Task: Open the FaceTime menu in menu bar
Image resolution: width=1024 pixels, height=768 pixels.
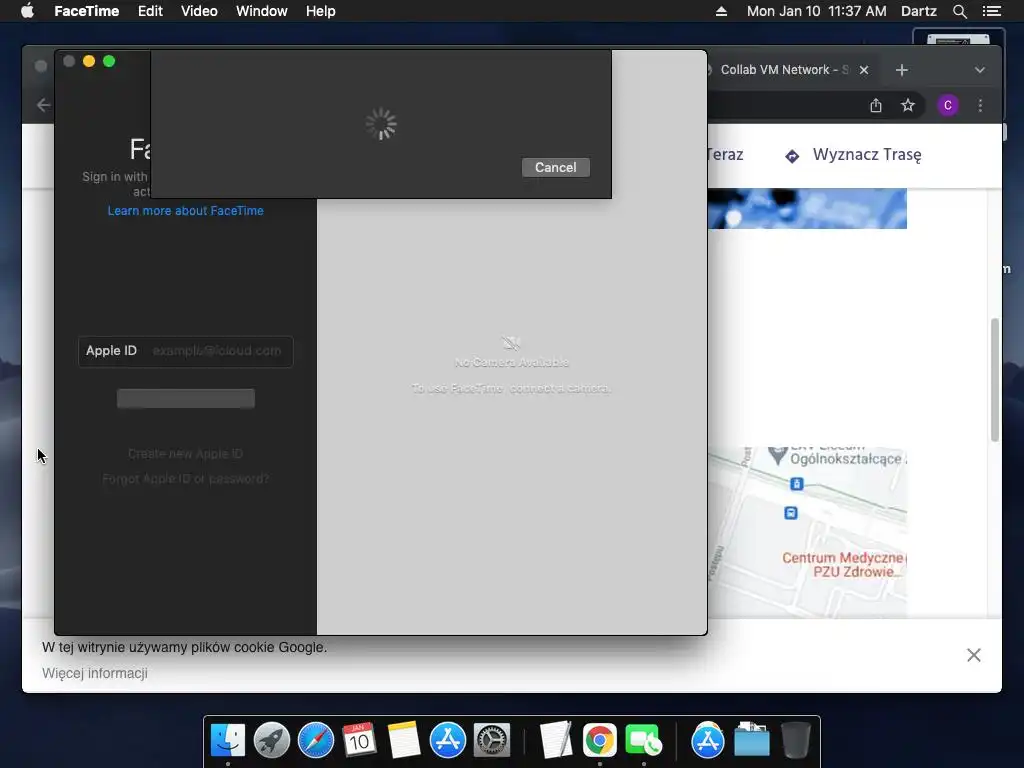Action: (86, 11)
